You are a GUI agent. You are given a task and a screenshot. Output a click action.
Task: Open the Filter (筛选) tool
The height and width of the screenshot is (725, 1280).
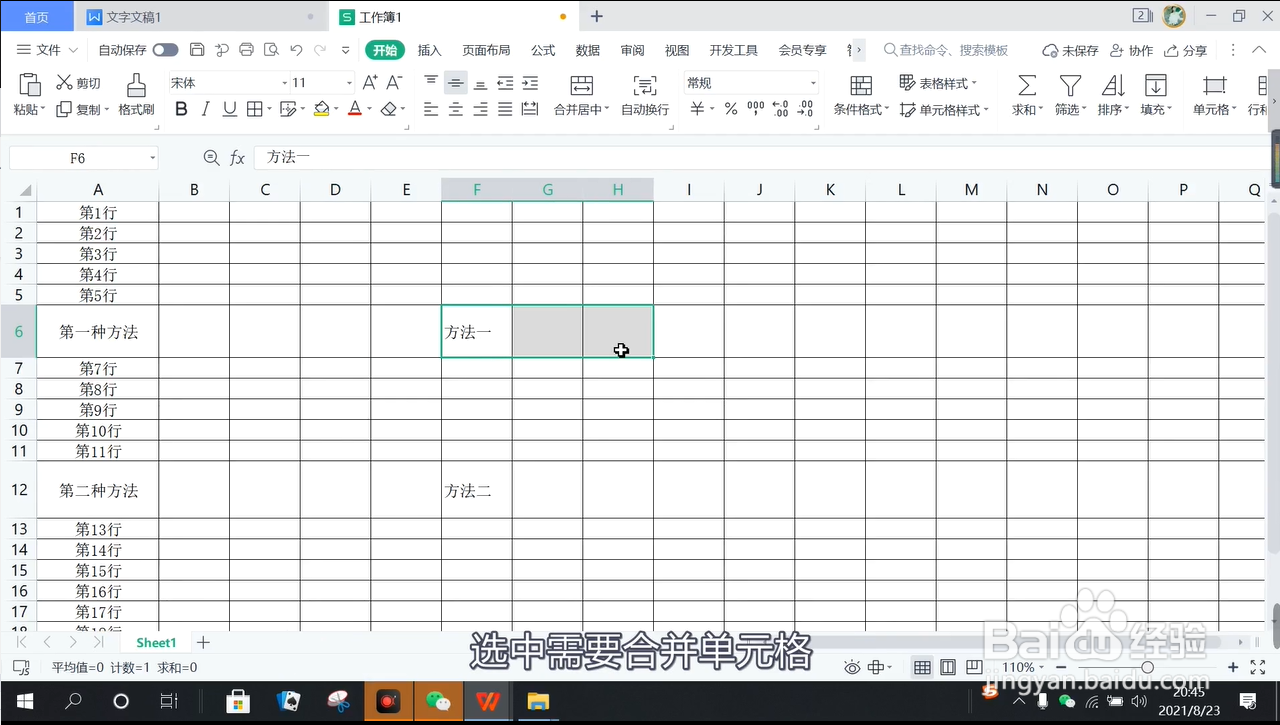1070,96
